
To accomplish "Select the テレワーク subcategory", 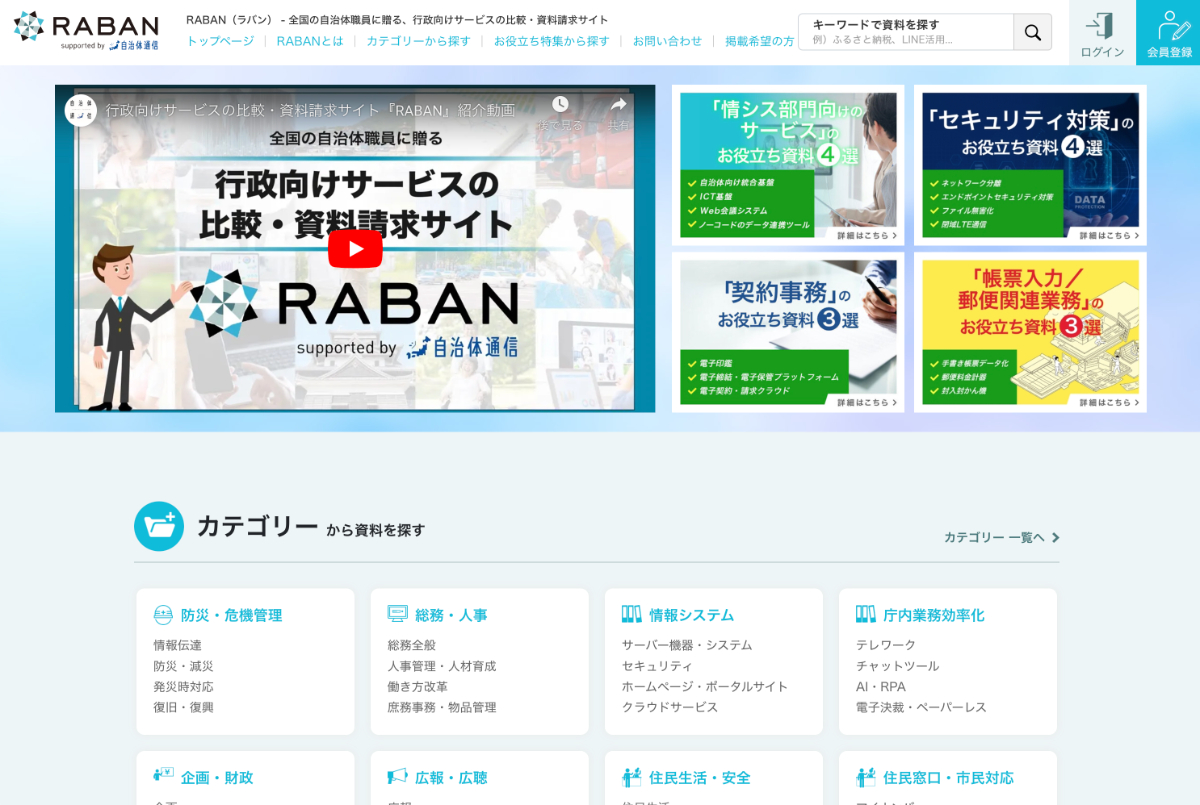I will coord(885,645).
